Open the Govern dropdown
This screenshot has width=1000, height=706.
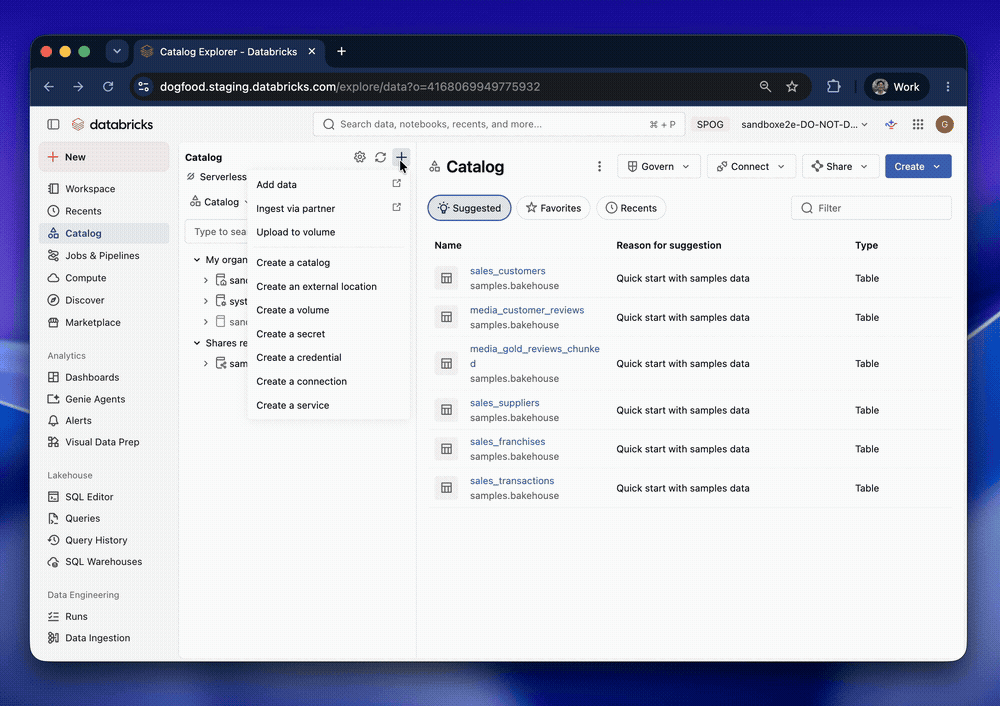[x=659, y=166]
